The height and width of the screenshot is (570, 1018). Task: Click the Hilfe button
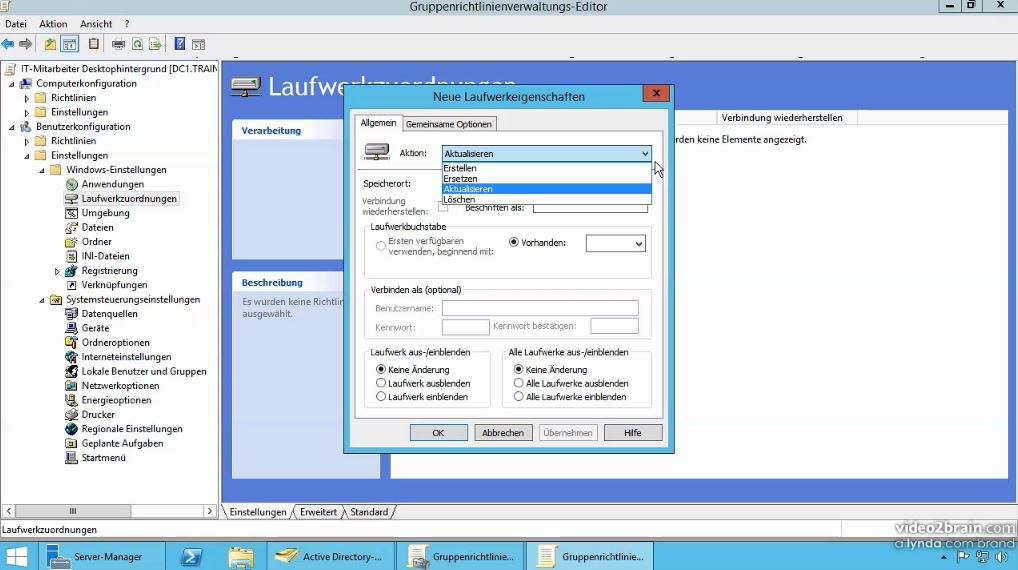click(632, 433)
